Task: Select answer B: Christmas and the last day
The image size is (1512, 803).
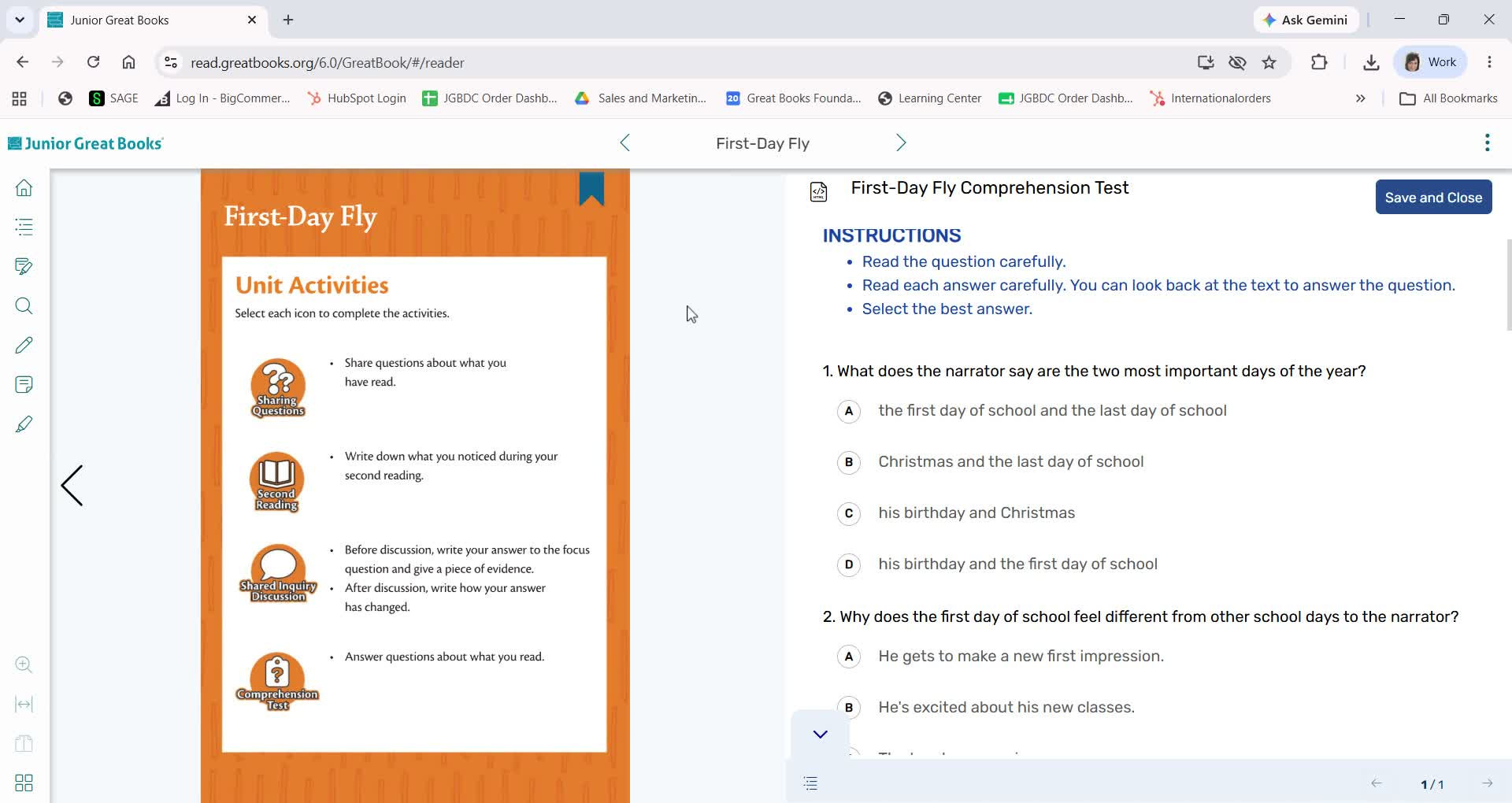Action: [849, 462]
